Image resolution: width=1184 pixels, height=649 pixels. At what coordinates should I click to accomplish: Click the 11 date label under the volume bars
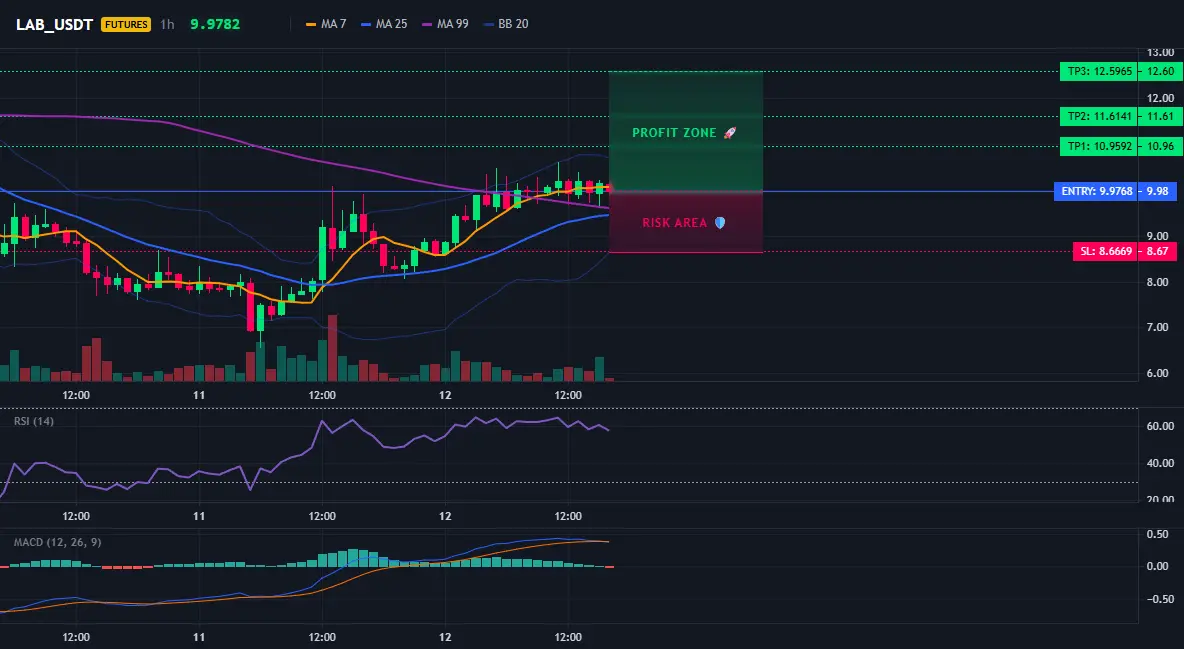[199, 395]
